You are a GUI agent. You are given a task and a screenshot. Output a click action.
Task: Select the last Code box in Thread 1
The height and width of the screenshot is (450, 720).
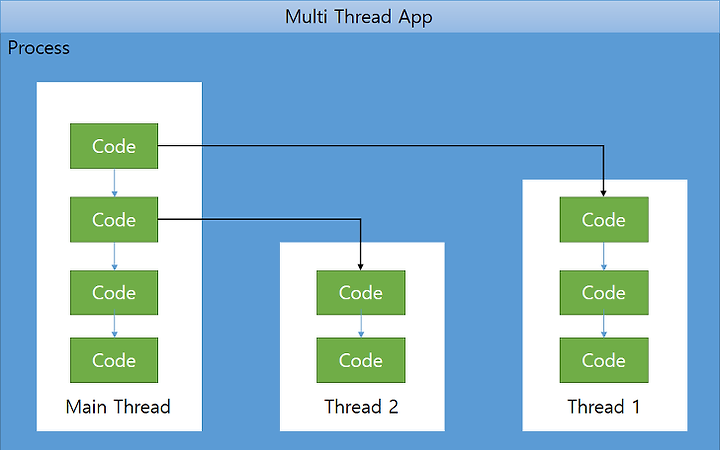(x=604, y=360)
